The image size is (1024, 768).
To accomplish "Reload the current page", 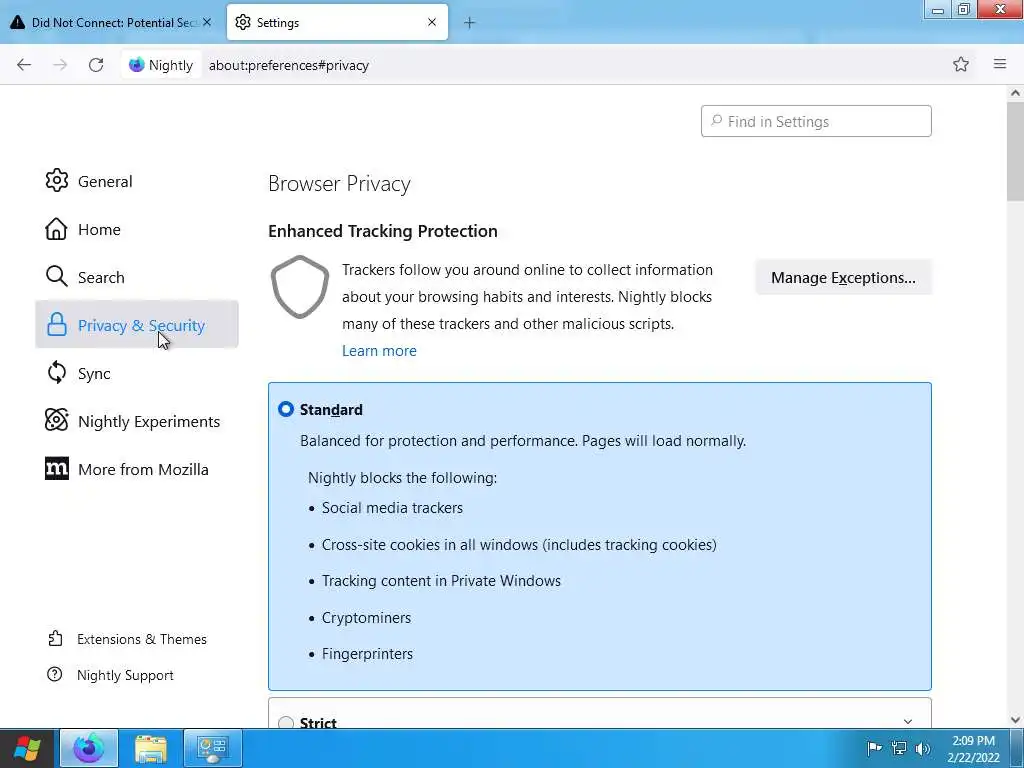I will click(x=96, y=65).
